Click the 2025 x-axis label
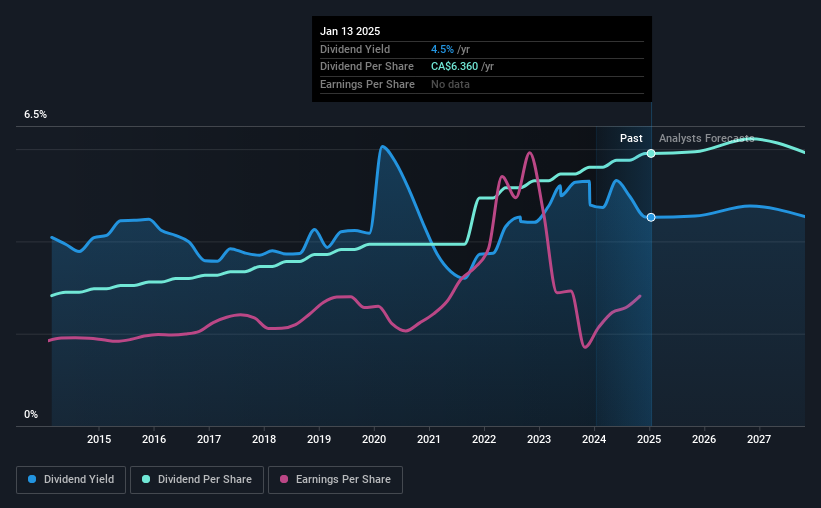 click(649, 439)
